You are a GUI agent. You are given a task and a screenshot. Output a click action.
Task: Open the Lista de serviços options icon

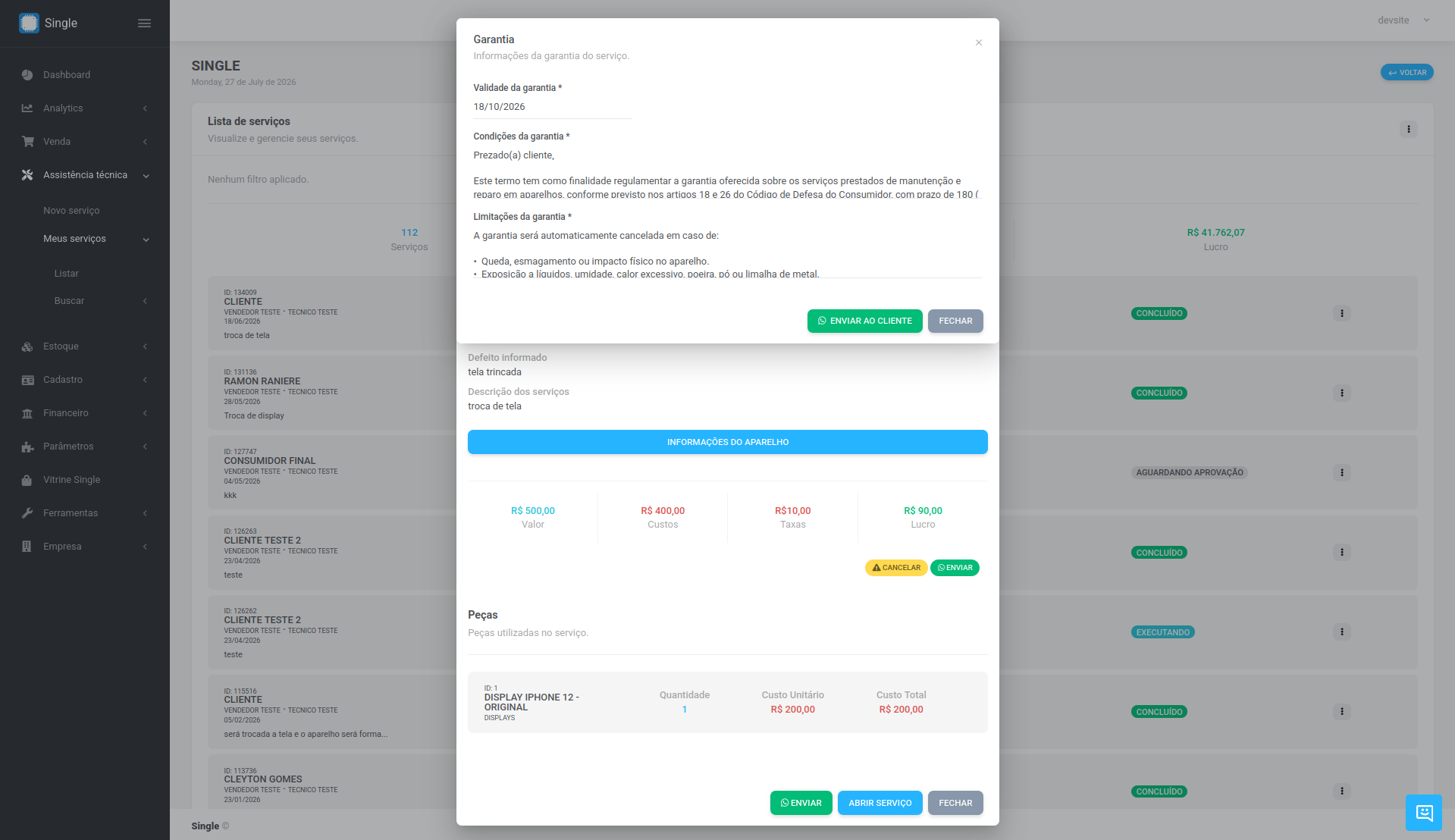click(1408, 130)
